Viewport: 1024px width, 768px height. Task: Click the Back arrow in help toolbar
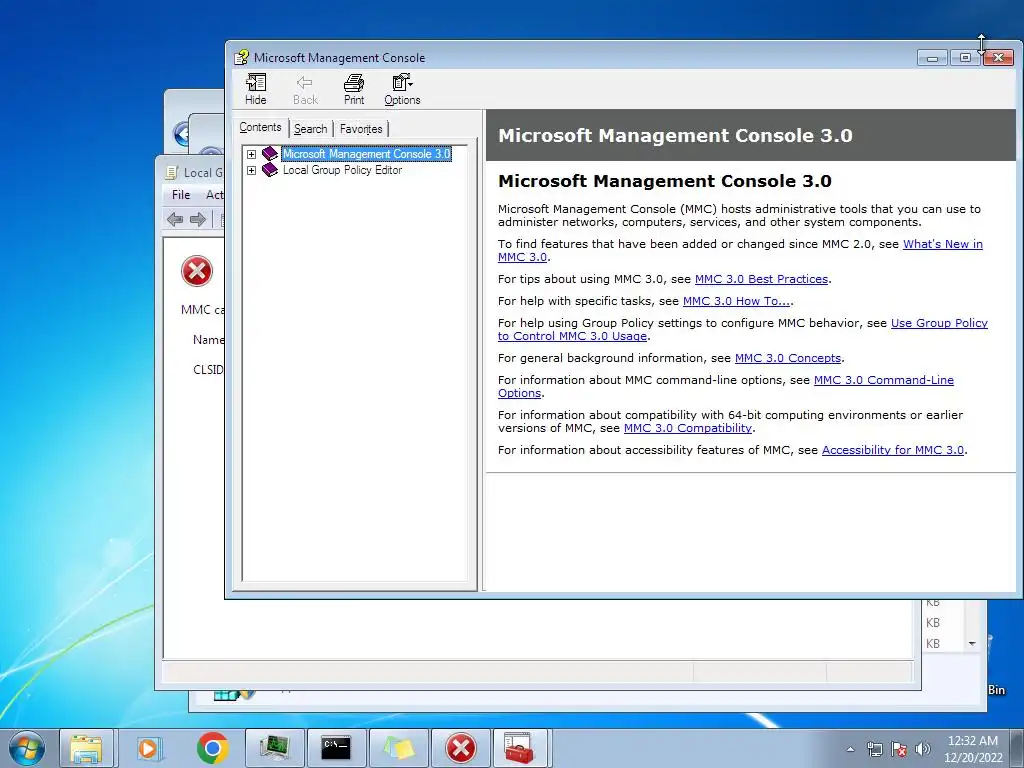click(x=305, y=89)
